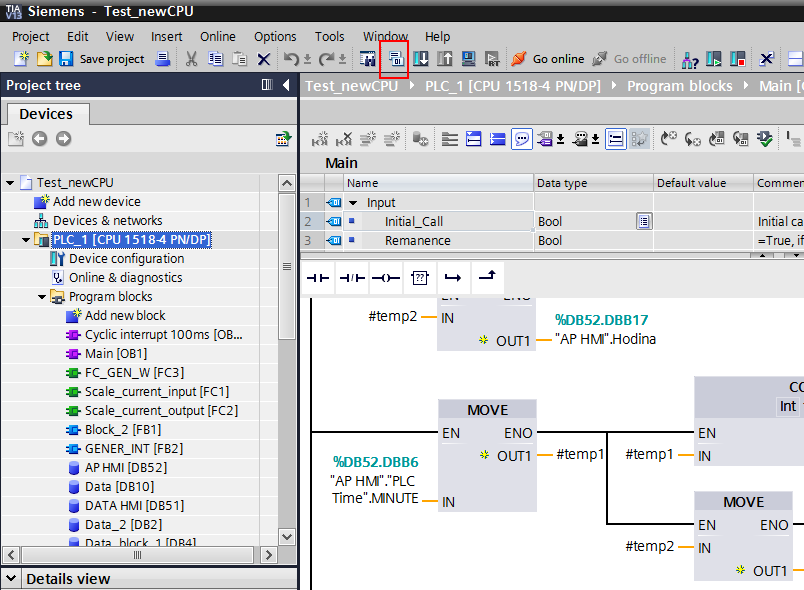Click the Stop CPU icon
The width and height of the screenshot is (804, 590).
[737, 59]
